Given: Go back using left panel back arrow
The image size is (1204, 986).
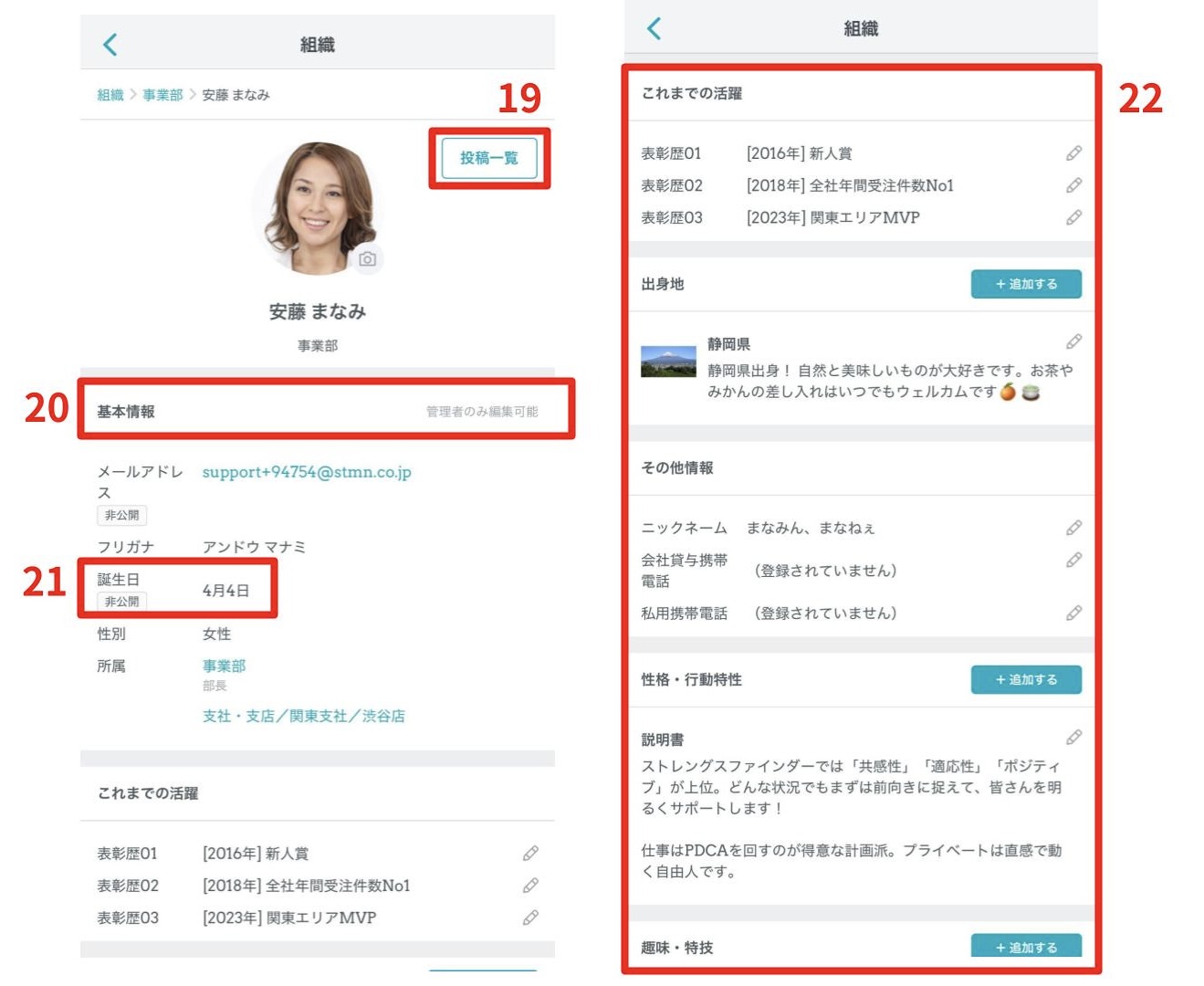Looking at the screenshot, I should pos(110,44).
